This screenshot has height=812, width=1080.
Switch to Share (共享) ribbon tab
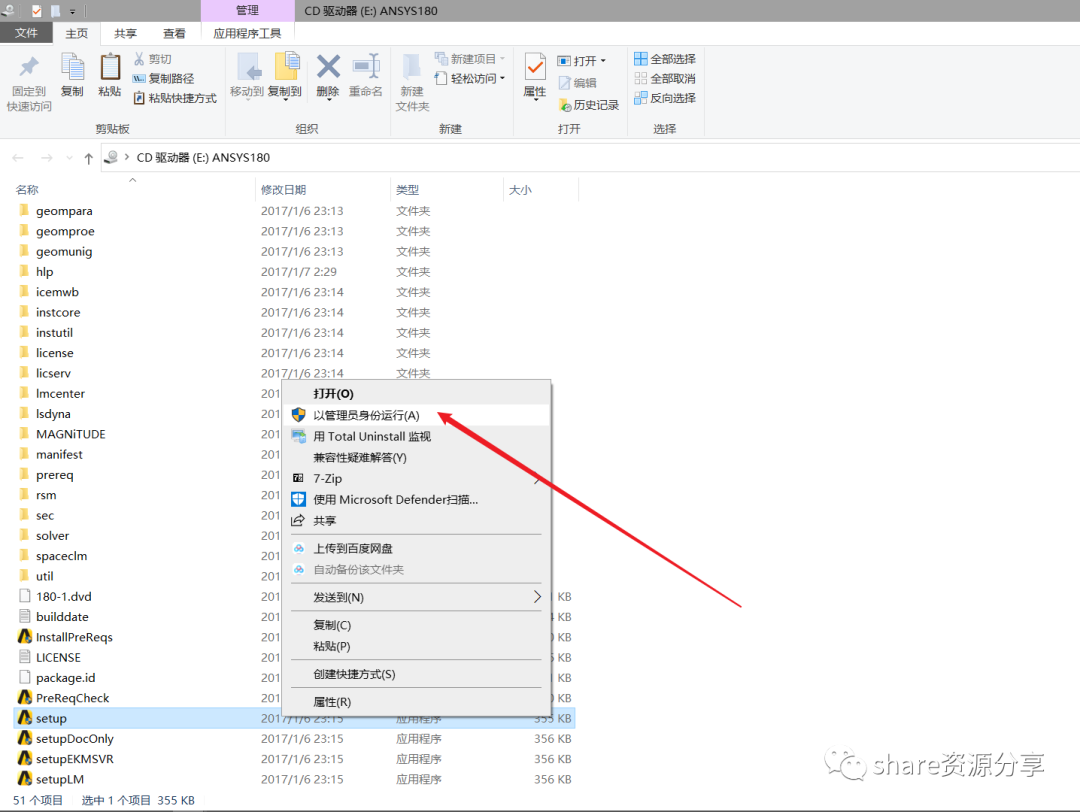[x=125, y=33]
